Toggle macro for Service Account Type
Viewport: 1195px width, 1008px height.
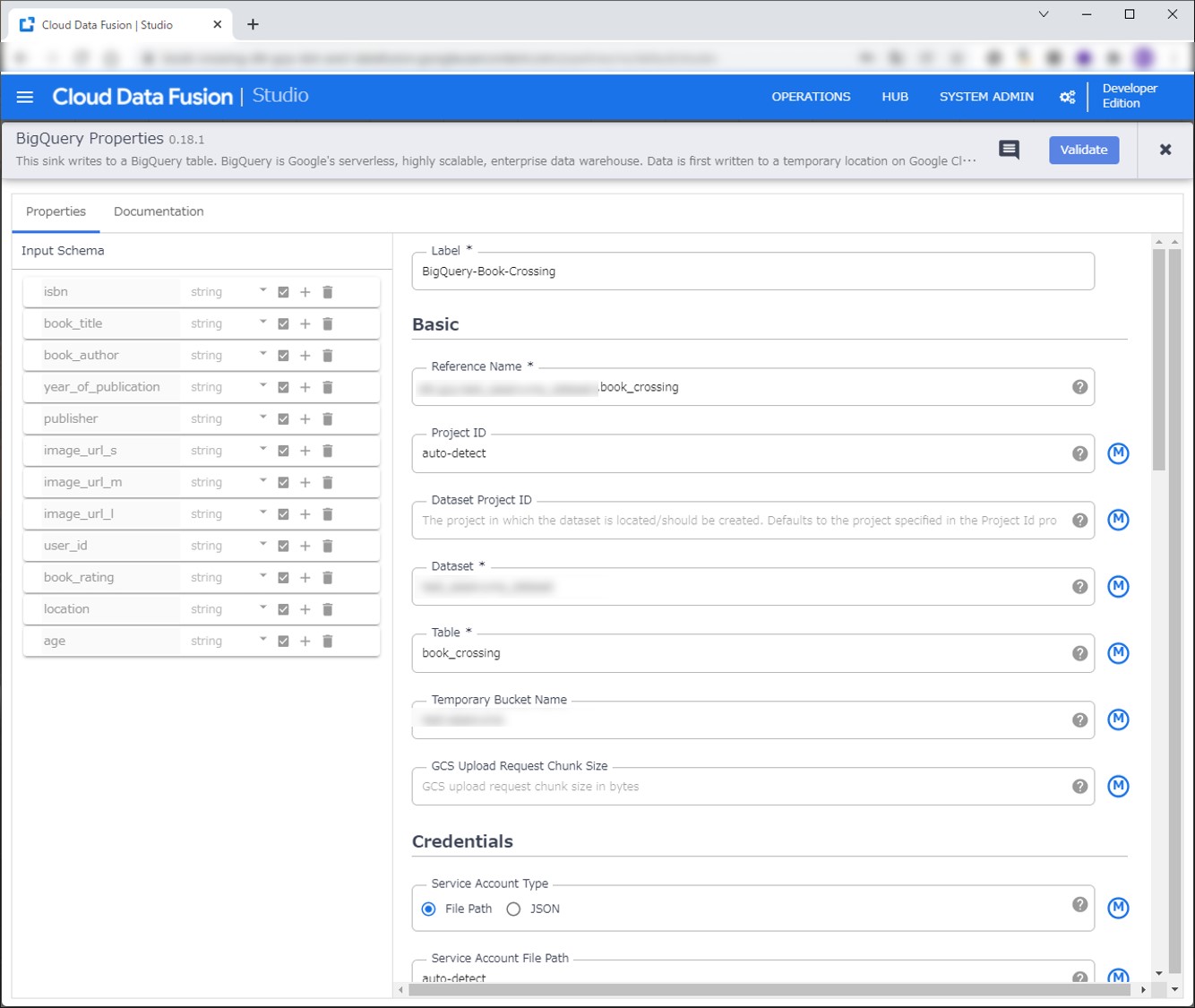pos(1118,908)
